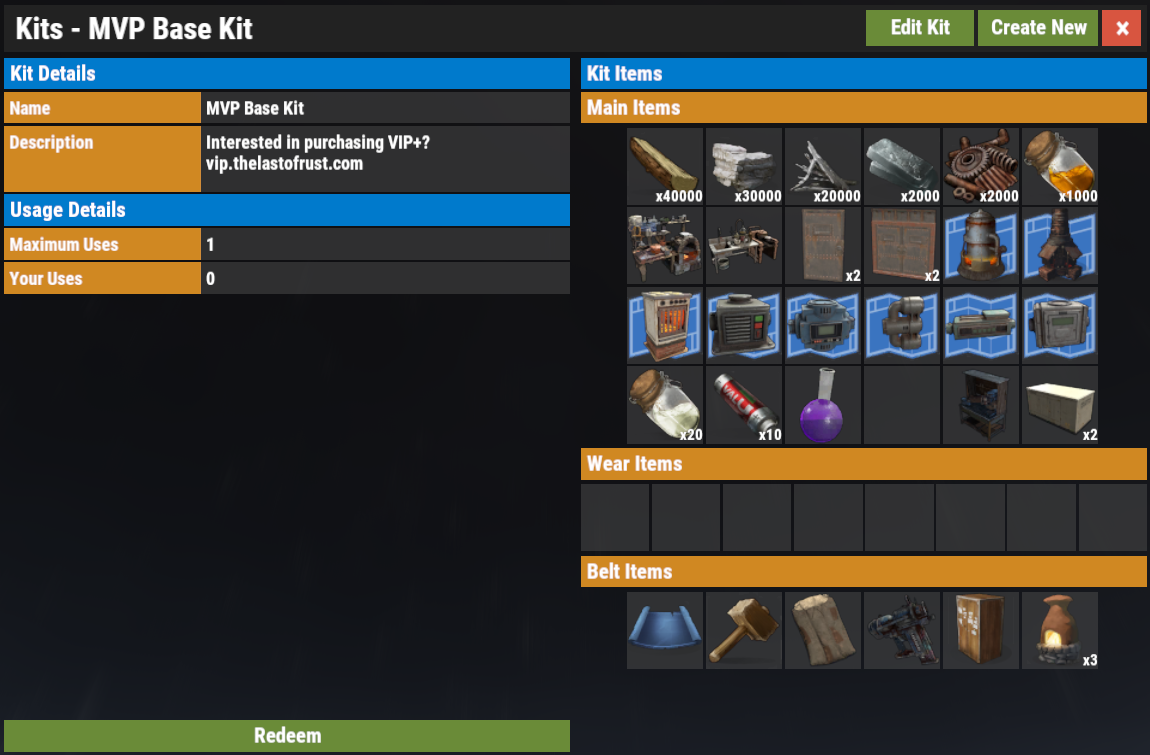Image resolution: width=1150 pixels, height=755 pixels.
Task: Click the gears item x2000
Action: pyautogui.click(x=981, y=167)
